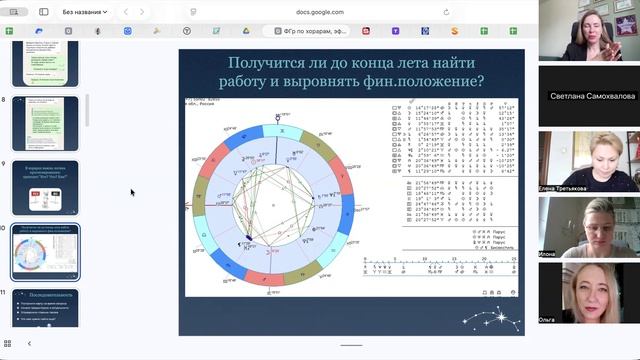Image resolution: width=640 pixels, height=360 pixels.
Task: Focus the docs.google.com address field
Action: pyautogui.click(x=320, y=12)
